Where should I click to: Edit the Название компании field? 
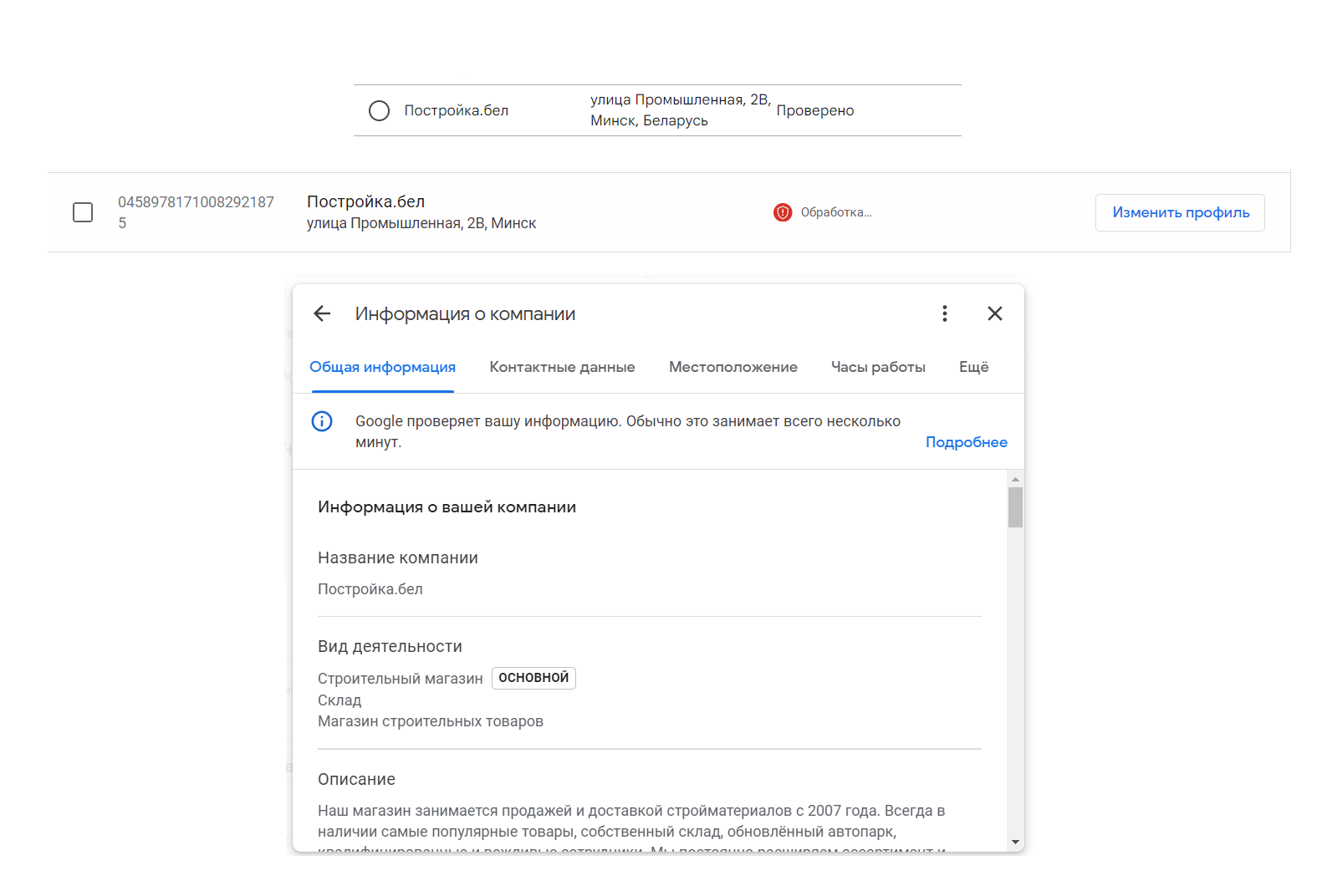pyautogui.click(x=649, y=573)
